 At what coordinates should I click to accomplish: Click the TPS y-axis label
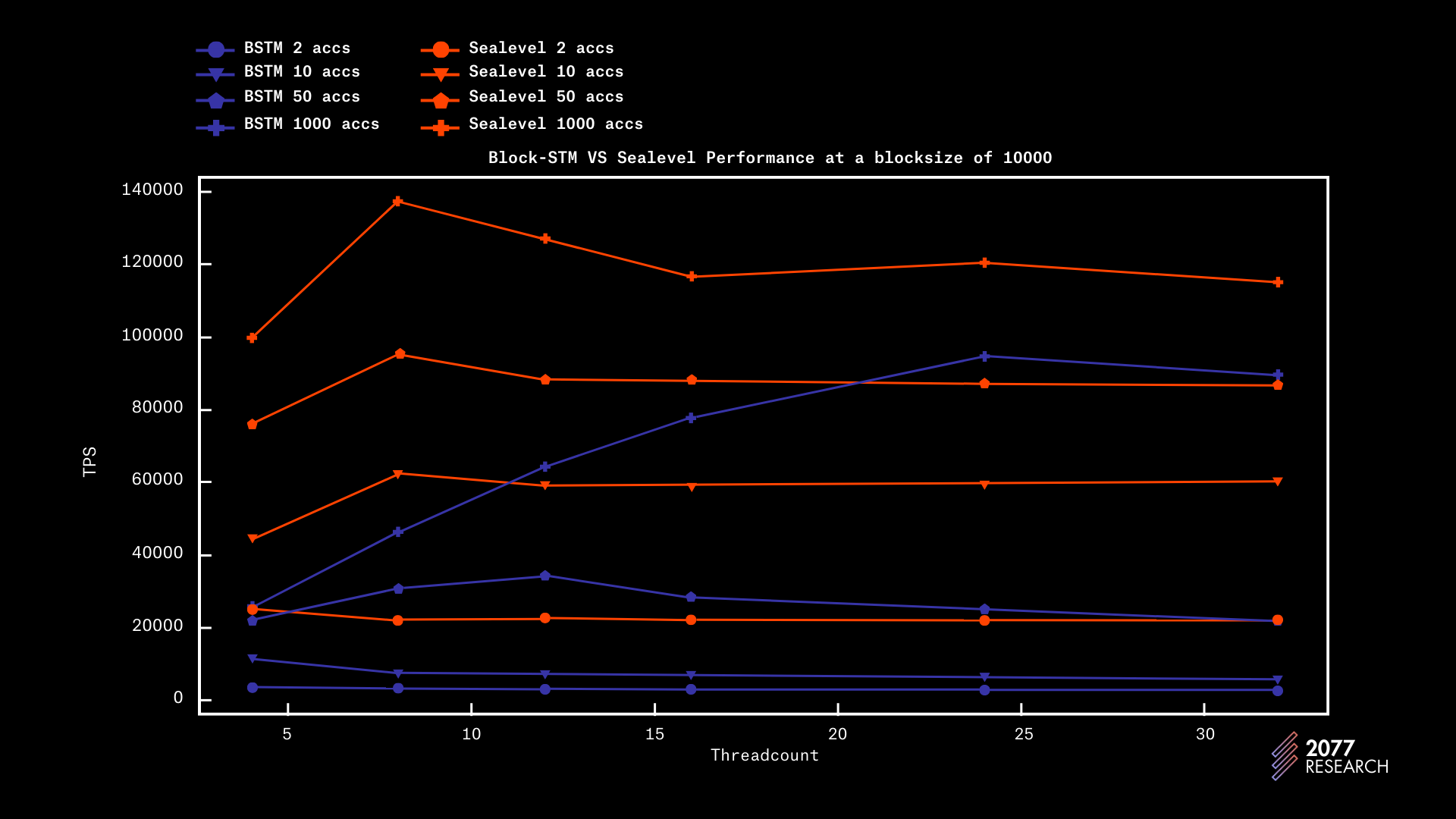[x=89, y=461]
